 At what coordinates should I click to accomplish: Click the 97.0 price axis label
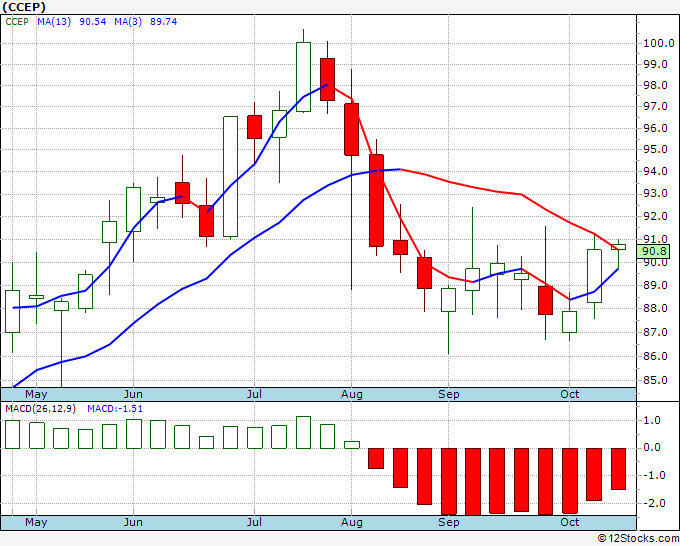[655, 107]
